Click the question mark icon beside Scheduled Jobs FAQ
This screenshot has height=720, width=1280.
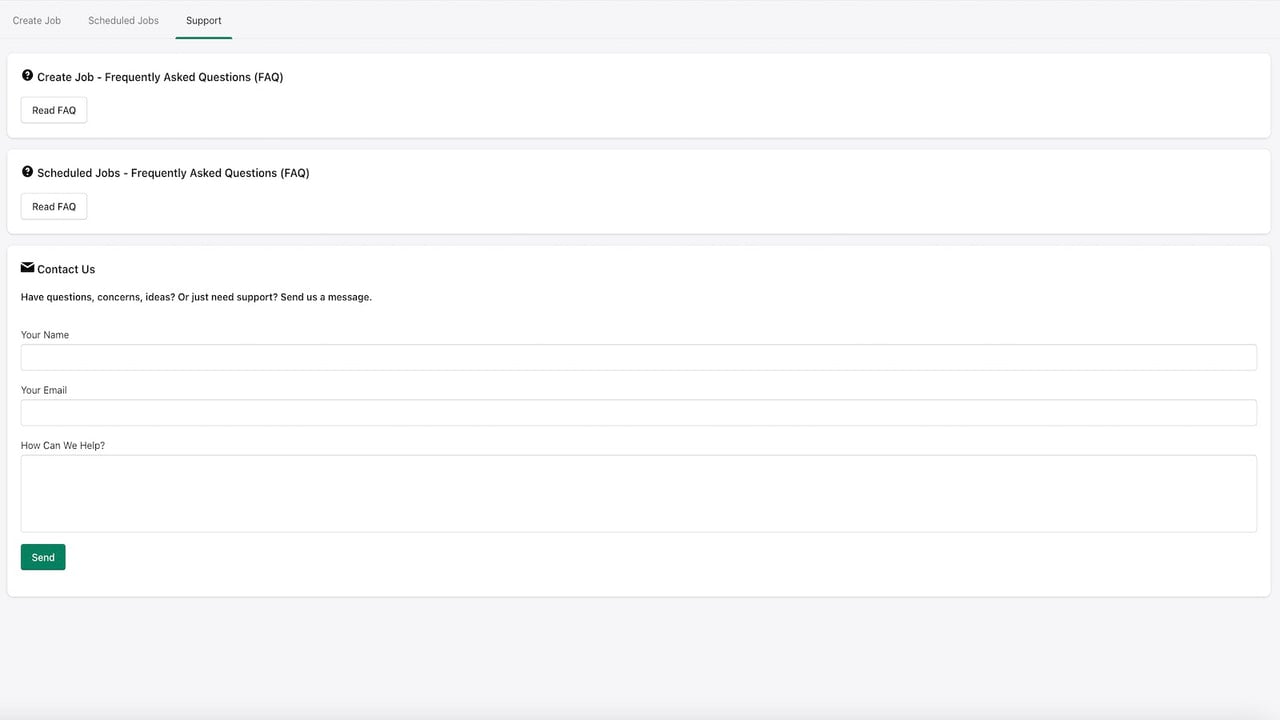tap(27, 171)
